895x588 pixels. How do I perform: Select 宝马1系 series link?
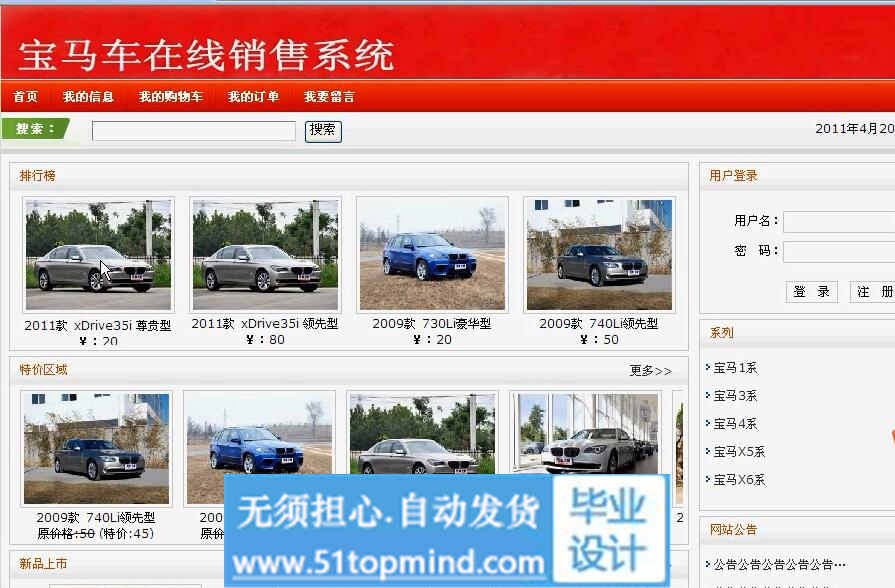pyautogui.click(x=735, y=368)
